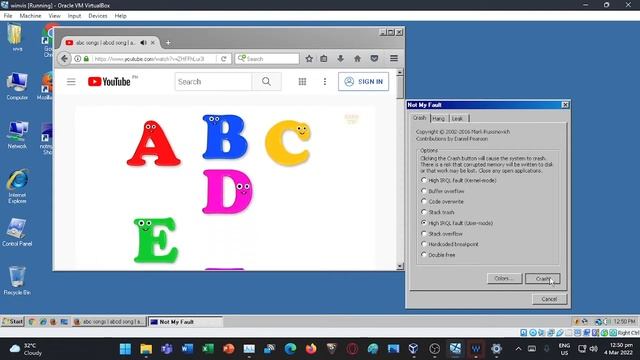This screenshot has height=360, width=640.
Task: Switch to Leak tab in Not My Fault
Action: point(458,118)
